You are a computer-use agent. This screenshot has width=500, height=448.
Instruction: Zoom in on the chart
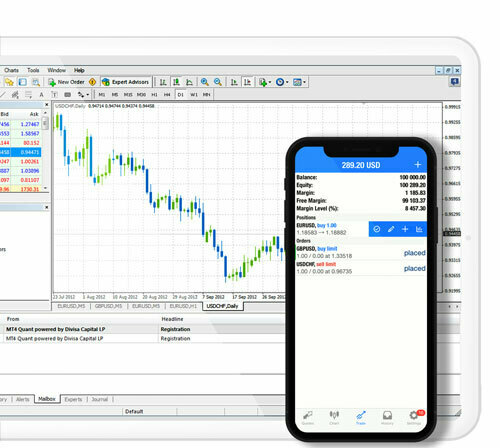click(205, 82)
